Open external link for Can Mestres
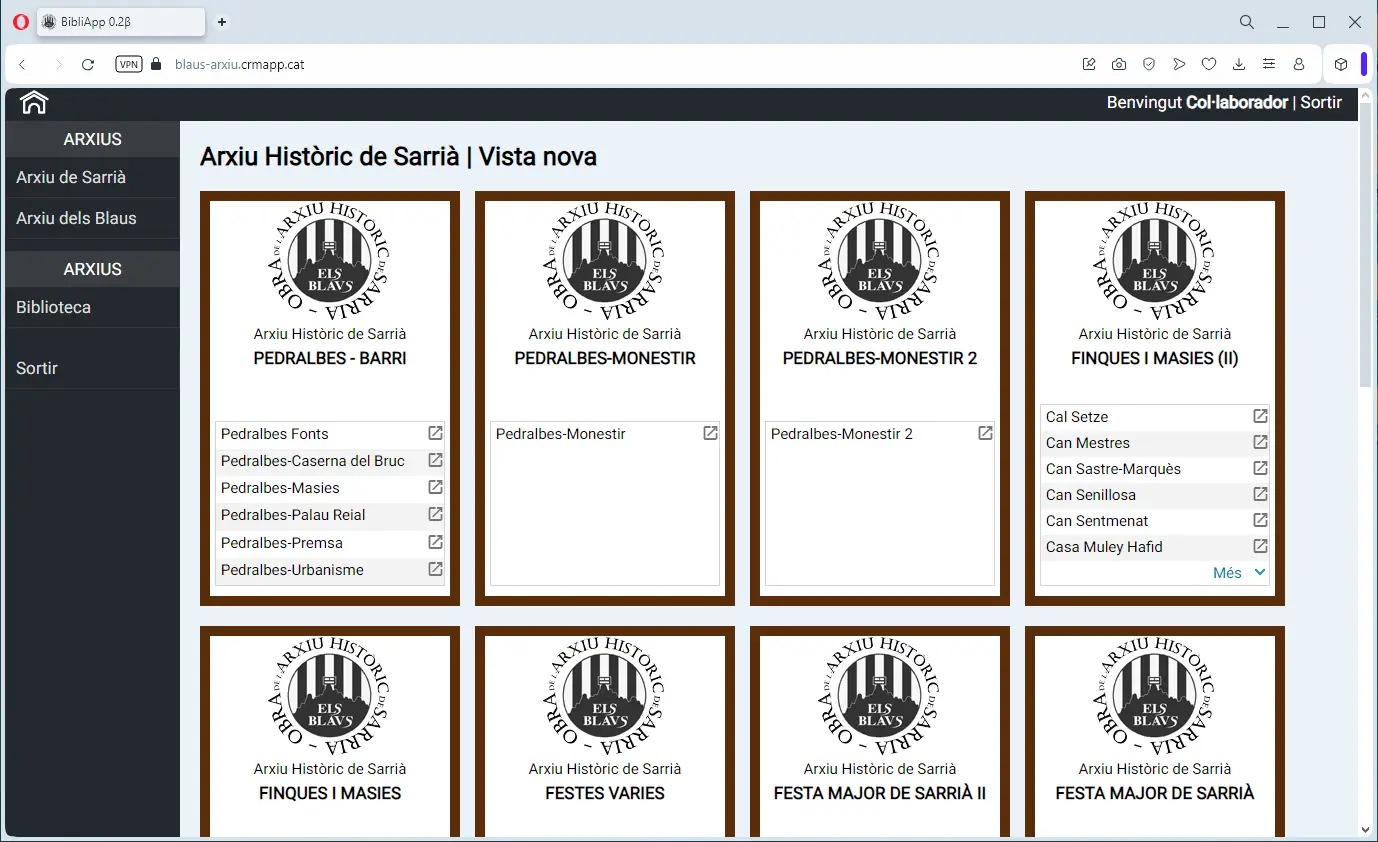 (1260, 442)
